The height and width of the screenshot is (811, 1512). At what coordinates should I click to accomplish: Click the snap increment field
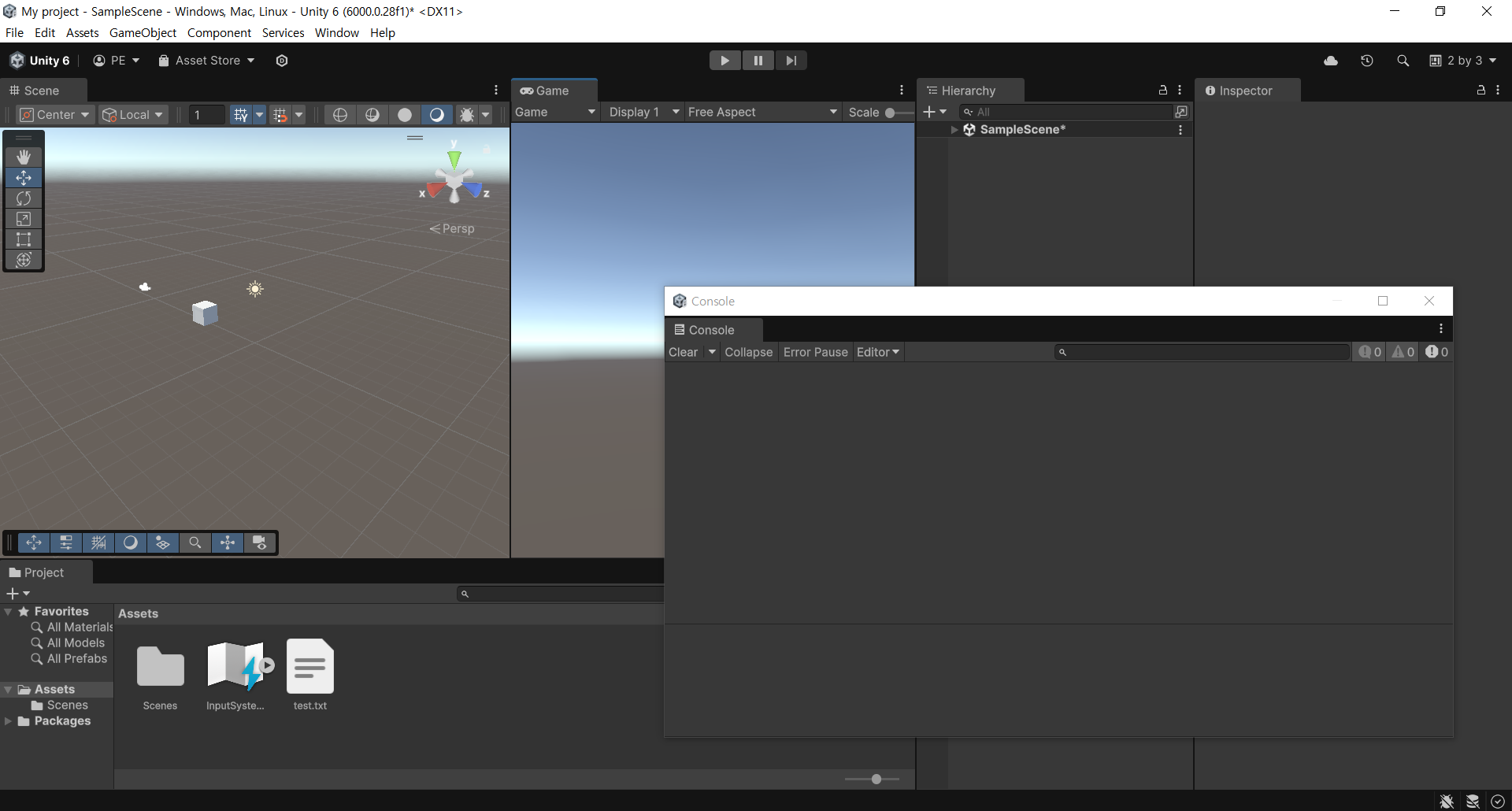point(207,115)
